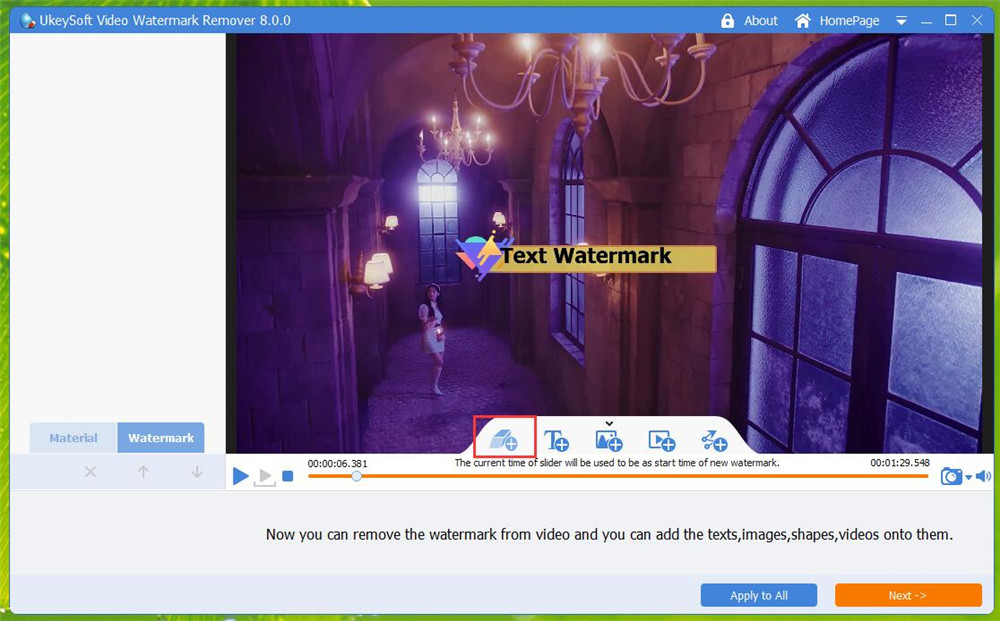The image size is (1000, 621).
Task: Click the add text watermark icon
Action: [556, 440]
